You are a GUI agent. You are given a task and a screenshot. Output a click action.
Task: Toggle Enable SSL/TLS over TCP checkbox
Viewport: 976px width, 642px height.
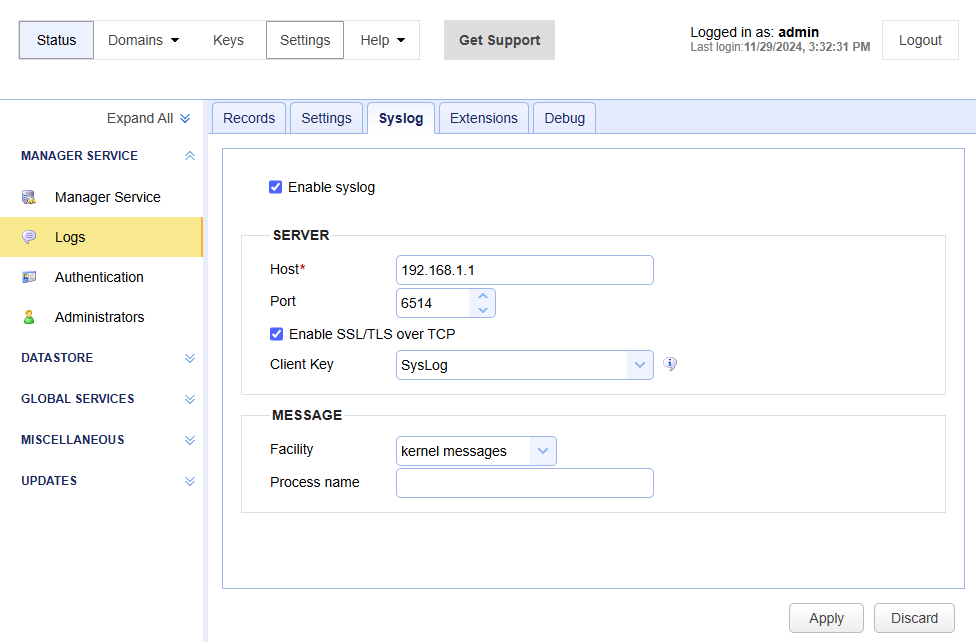(276, 334)
